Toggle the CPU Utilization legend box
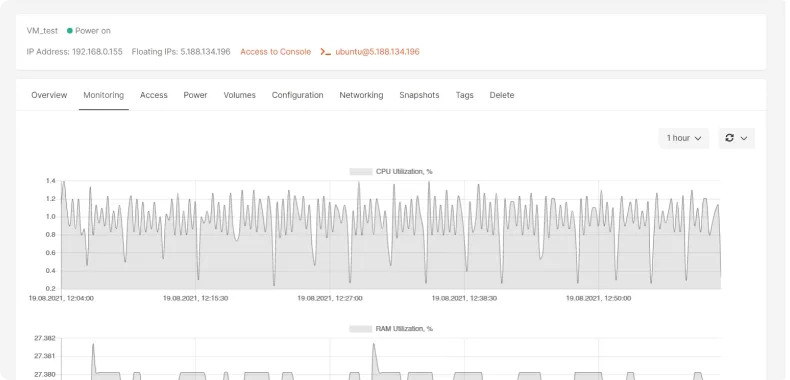790x380 pixels. pos(361,172)
